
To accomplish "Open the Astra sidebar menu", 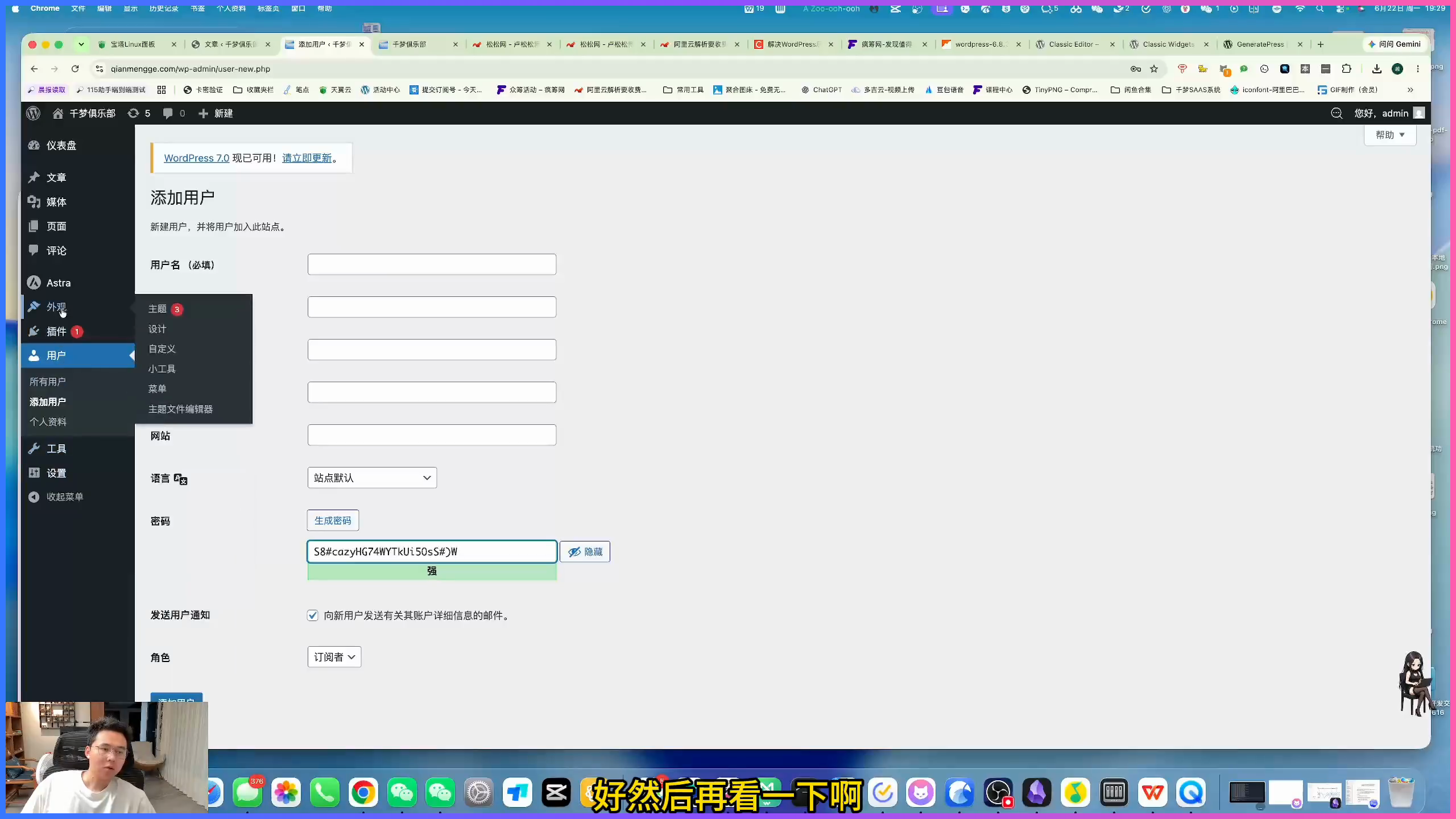I will coord(59,283).
